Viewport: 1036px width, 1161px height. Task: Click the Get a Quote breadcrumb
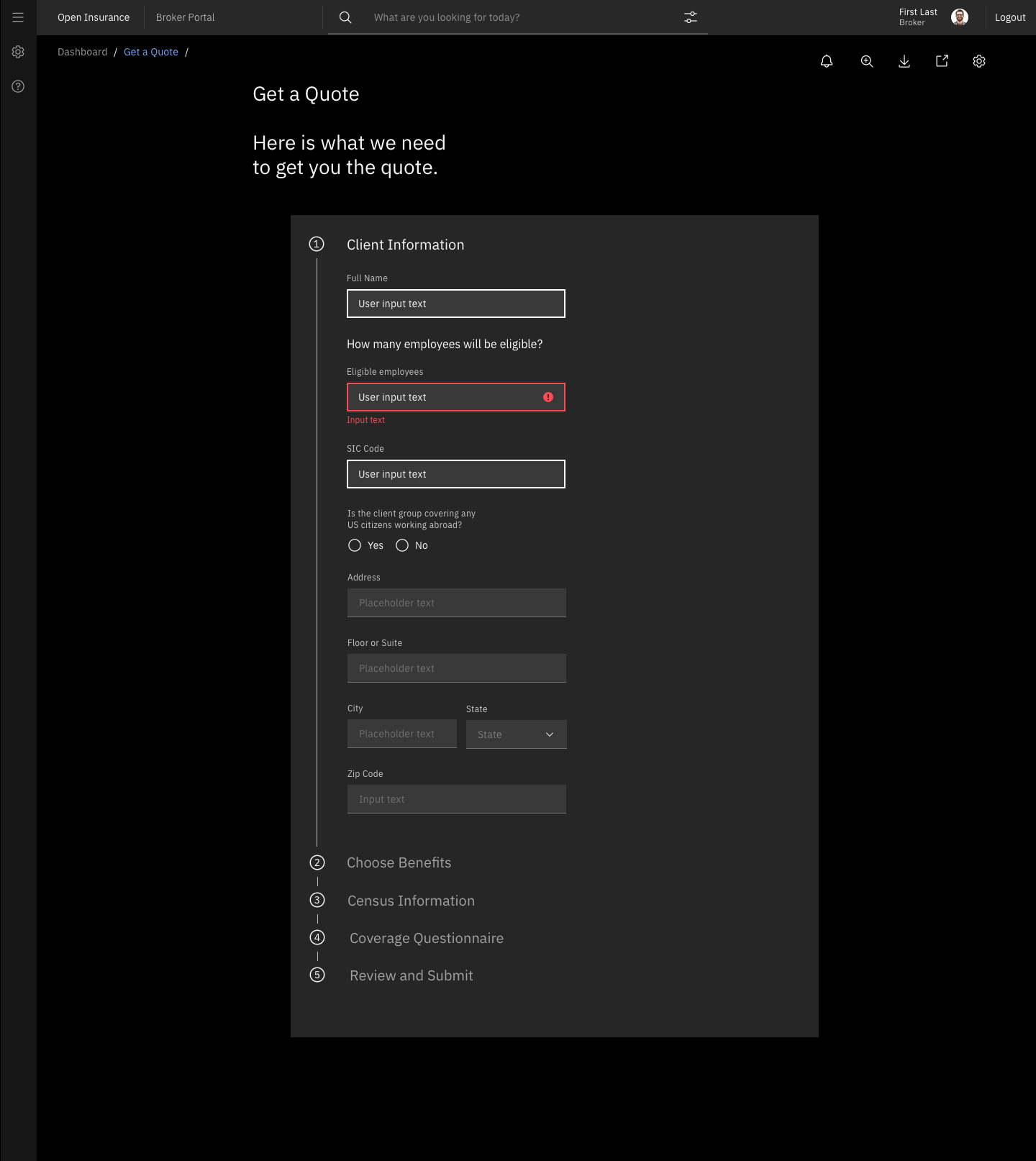(151, 52)
